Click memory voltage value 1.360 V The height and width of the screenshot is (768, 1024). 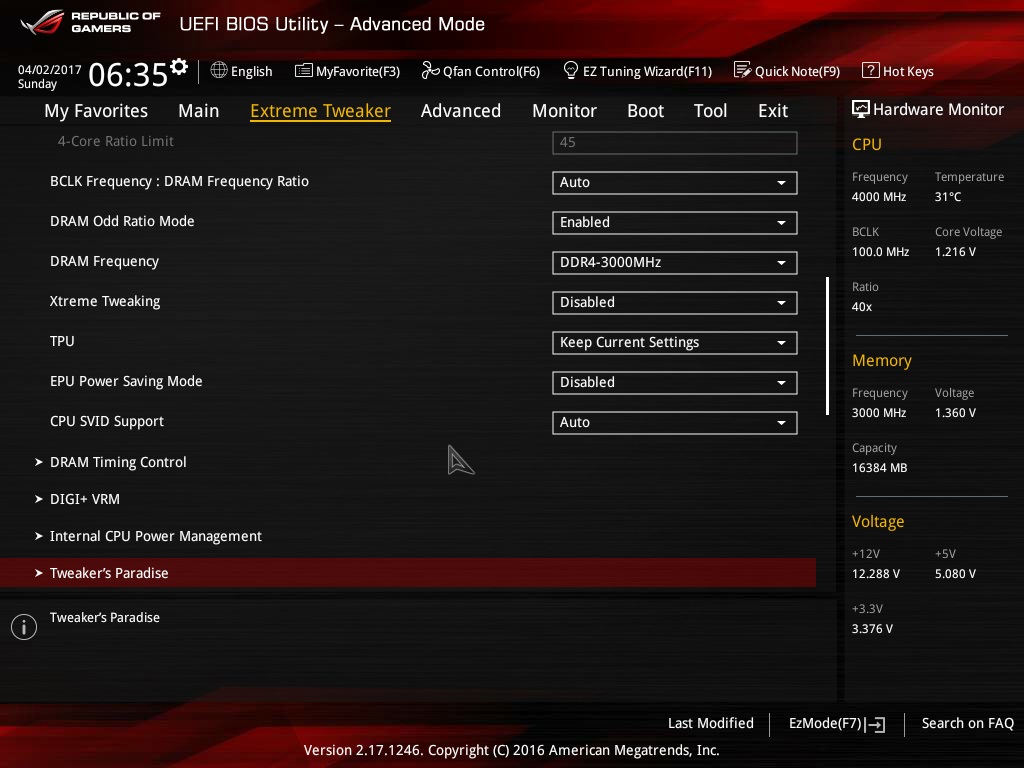(x=955, y=413)
